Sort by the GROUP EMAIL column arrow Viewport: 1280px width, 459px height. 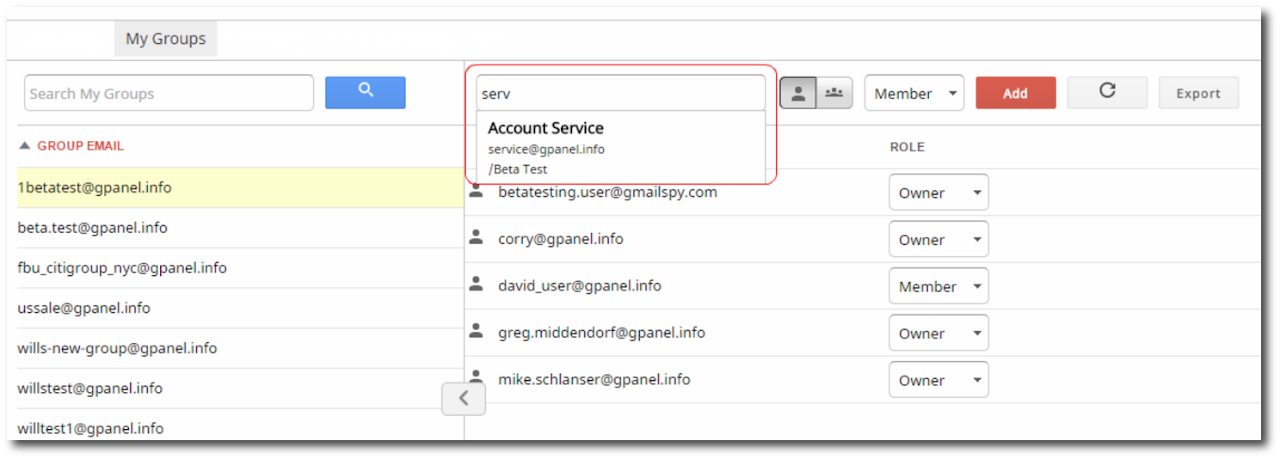[25, 146]
